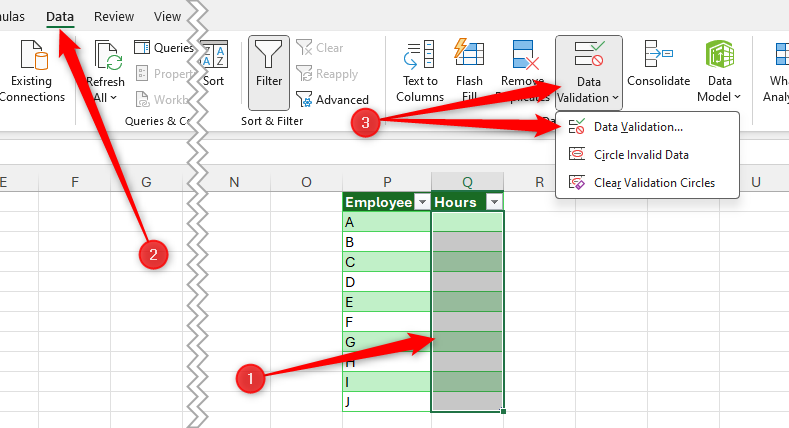Select column G header

146,182
